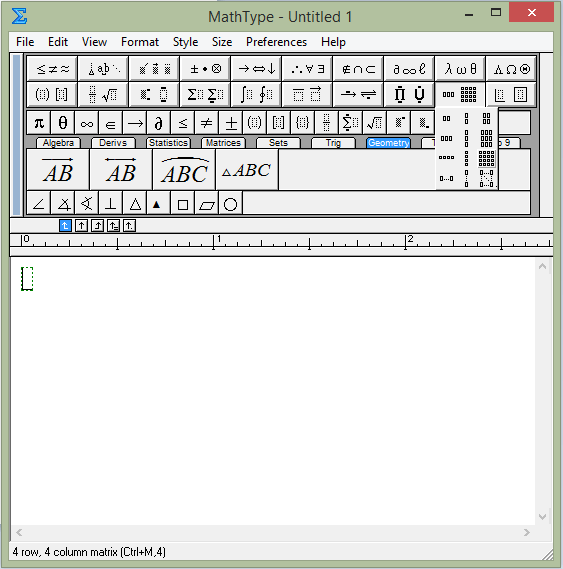Insert the curly braces template from the small bar
This screenshot has height=569, width=563.
tap(302, 123)
